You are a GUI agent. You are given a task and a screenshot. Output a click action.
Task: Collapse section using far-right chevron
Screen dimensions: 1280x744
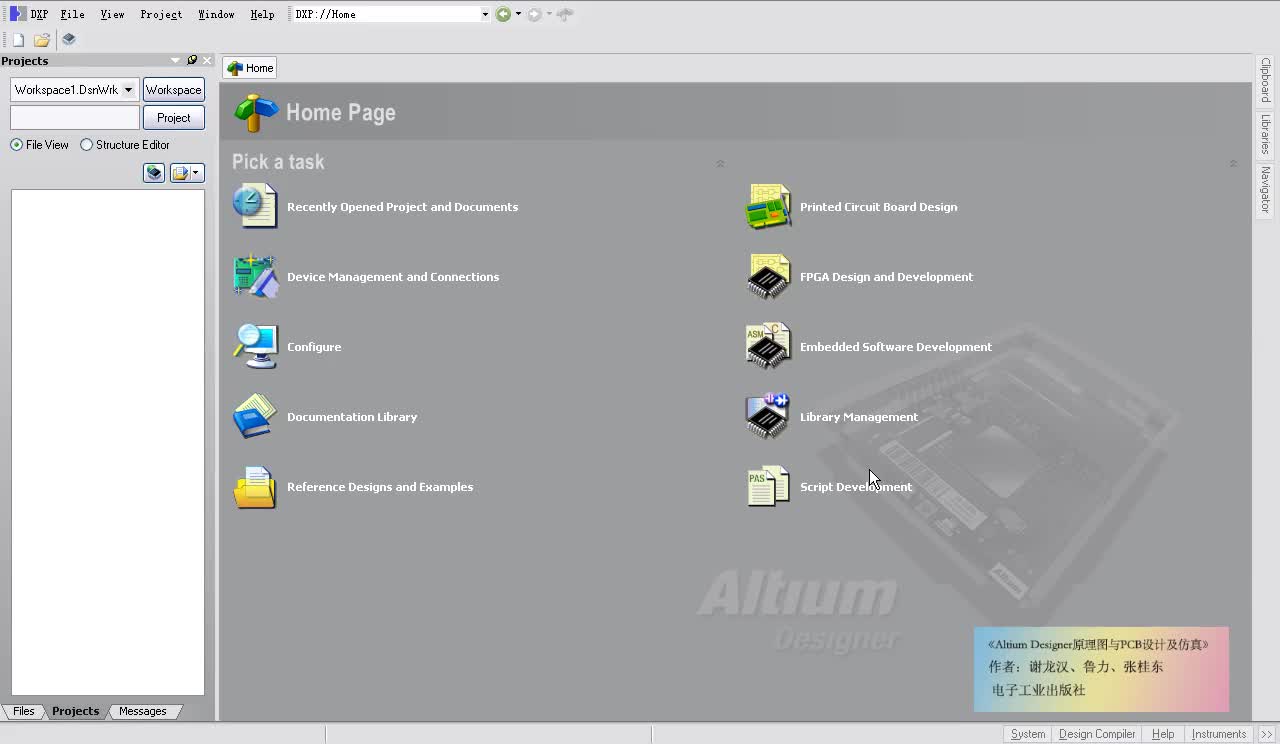click(1233, 163)
